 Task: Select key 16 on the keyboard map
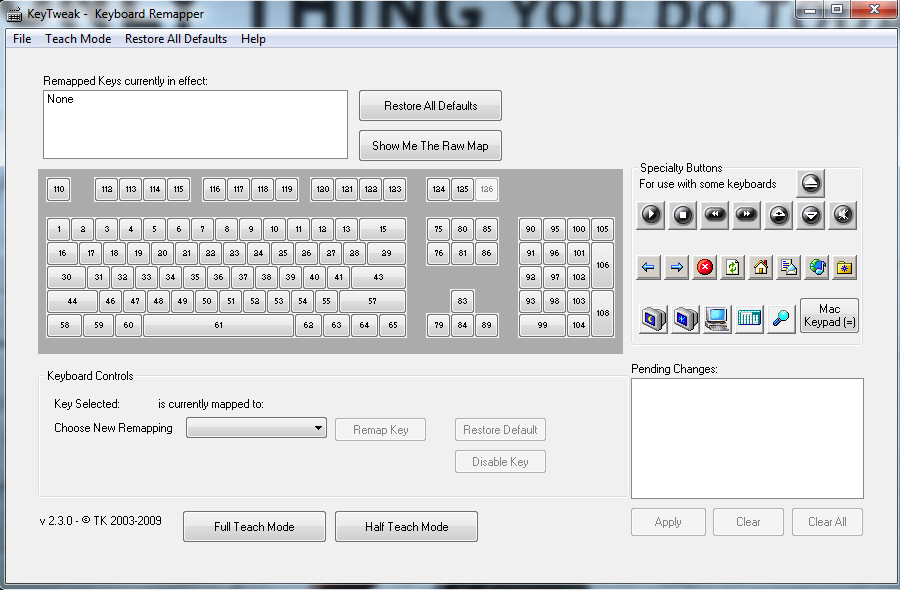tap(63, 253)
